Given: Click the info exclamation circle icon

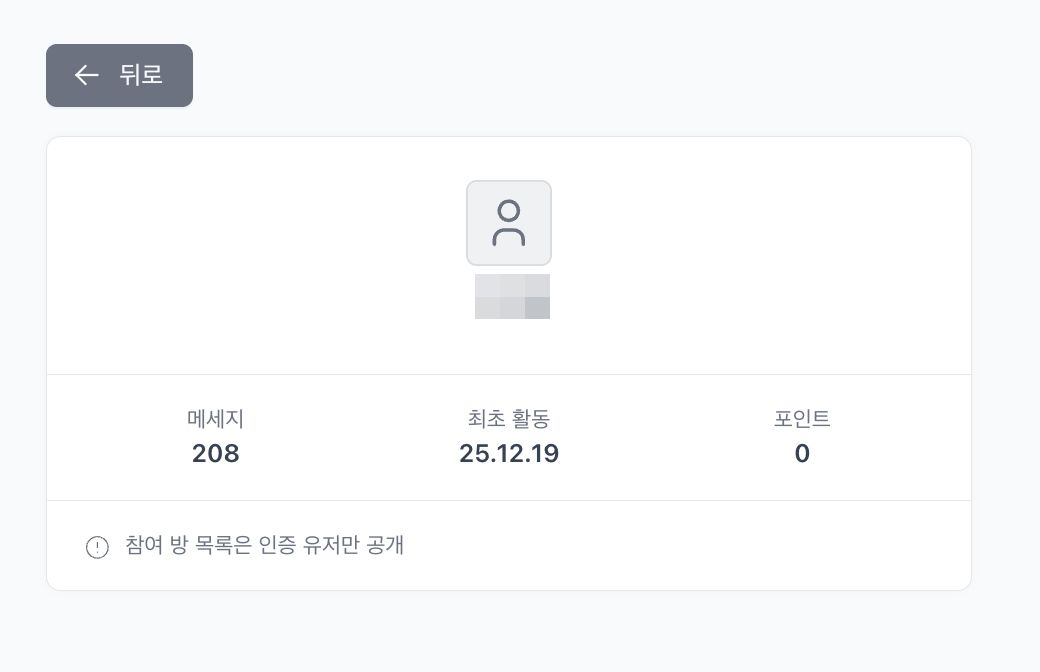Looking at the screenshot, I should coord(97,547).
